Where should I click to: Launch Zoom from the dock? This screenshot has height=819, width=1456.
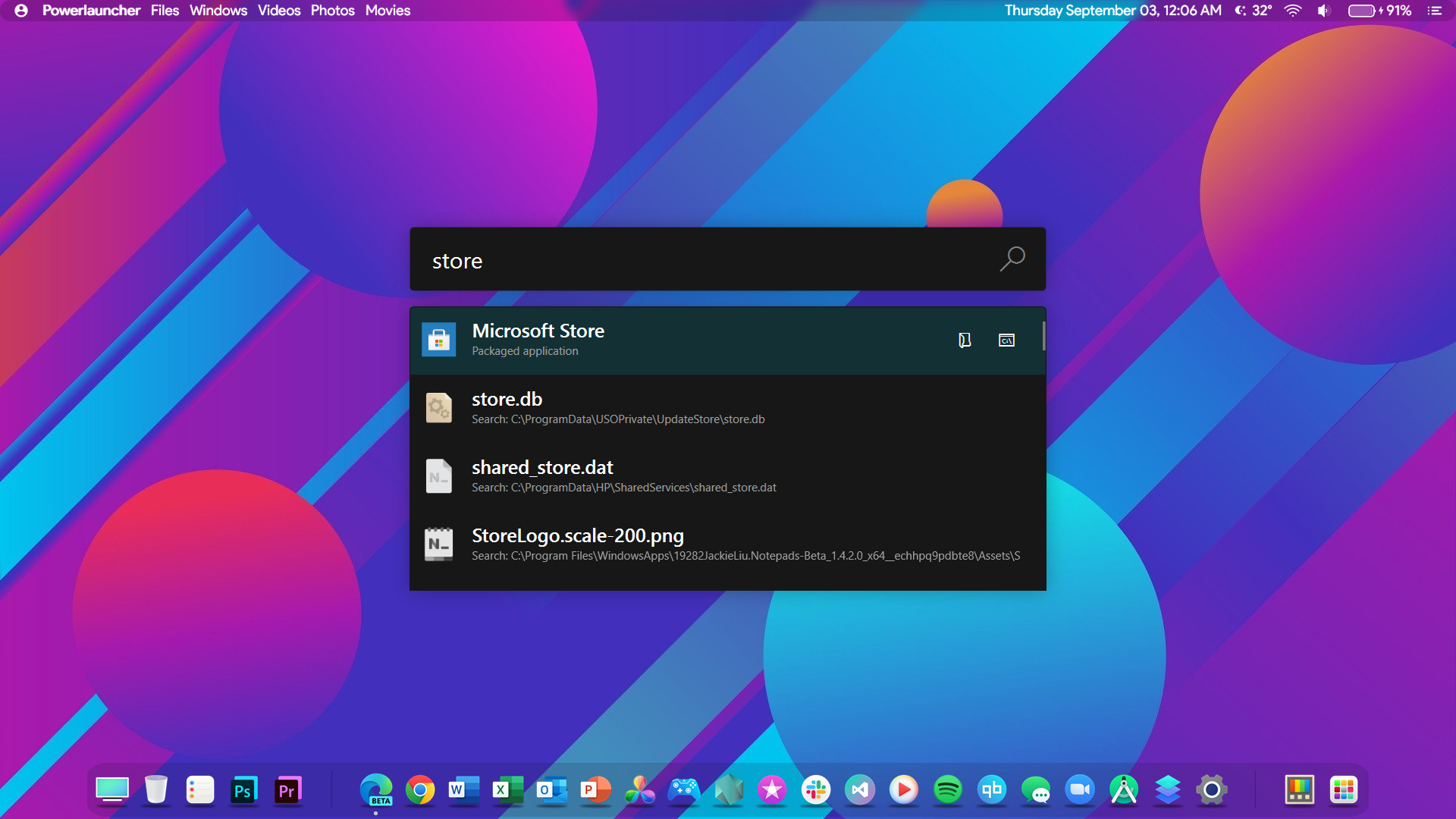[1081, 789]
